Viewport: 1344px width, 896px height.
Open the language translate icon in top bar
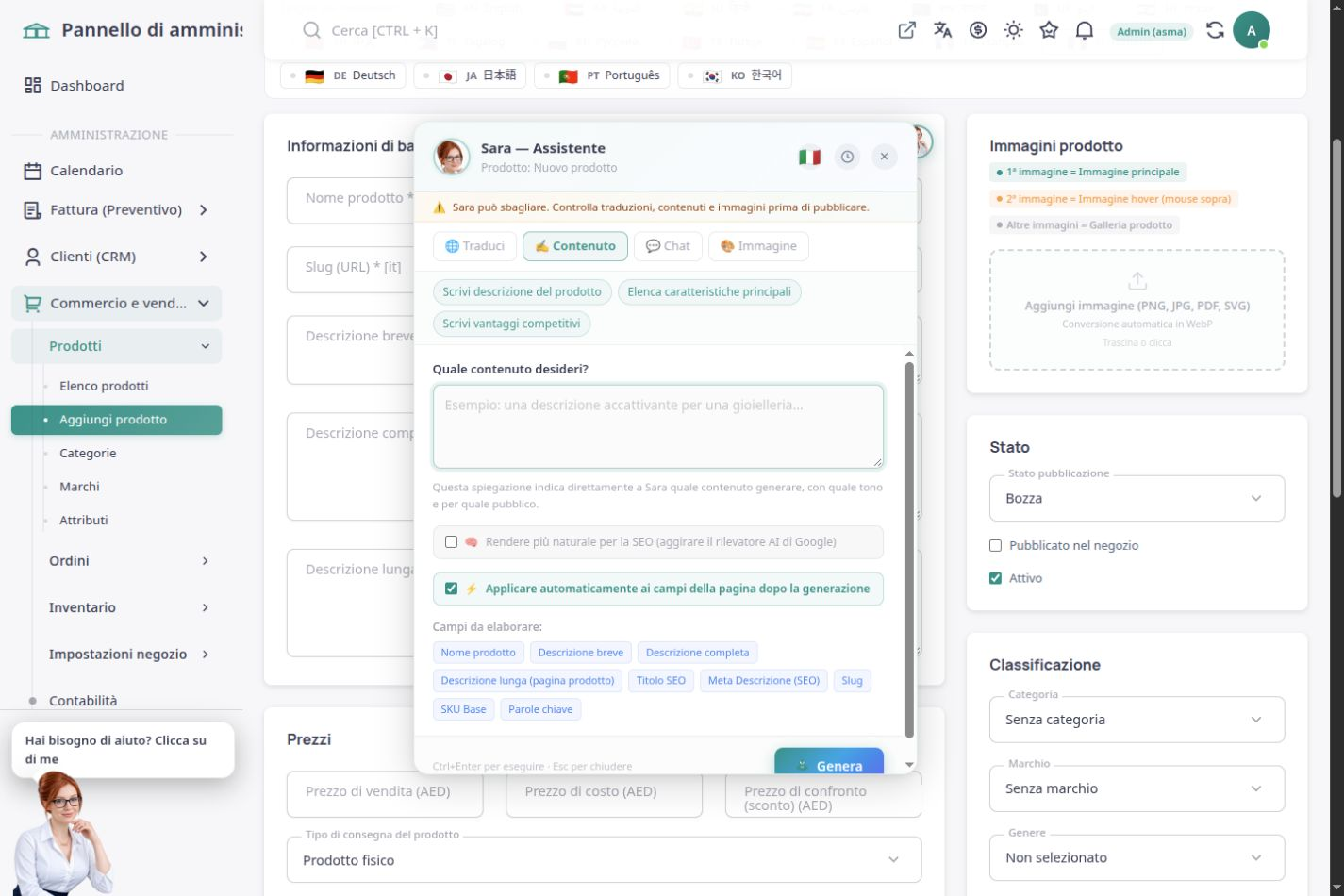click(x=942, y=30)
